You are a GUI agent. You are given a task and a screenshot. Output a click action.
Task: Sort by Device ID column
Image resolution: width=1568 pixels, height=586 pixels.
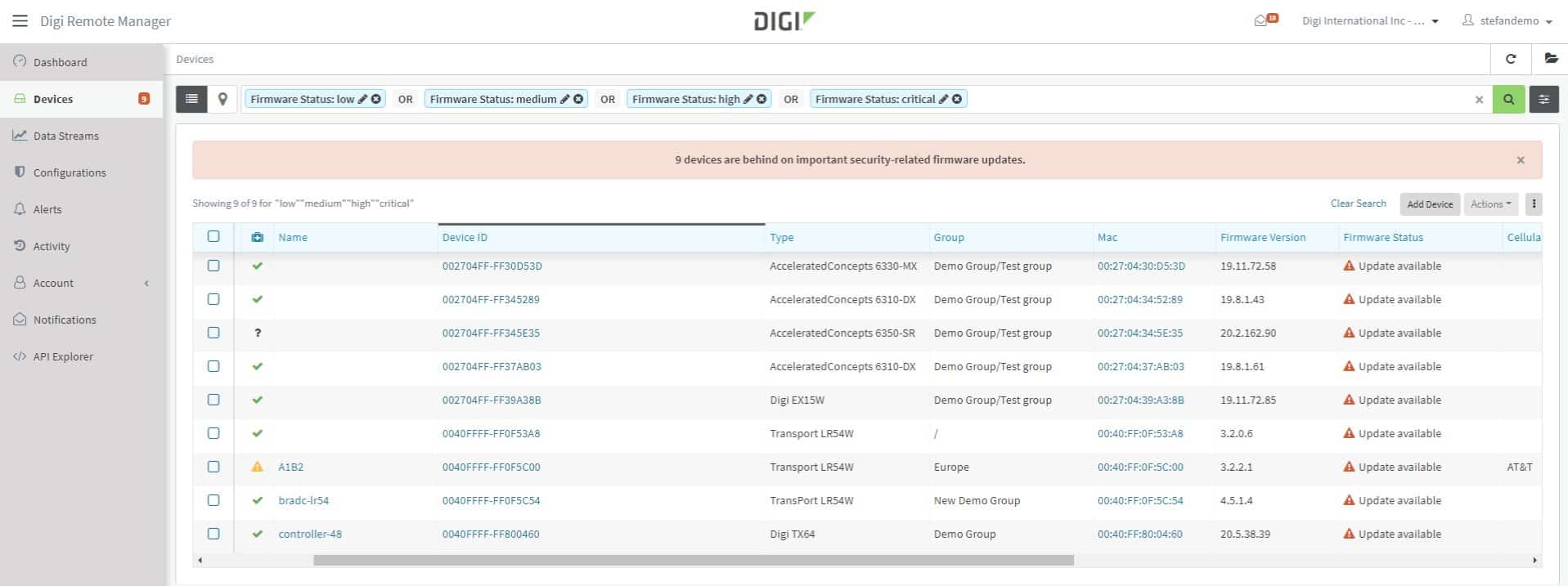465,237
